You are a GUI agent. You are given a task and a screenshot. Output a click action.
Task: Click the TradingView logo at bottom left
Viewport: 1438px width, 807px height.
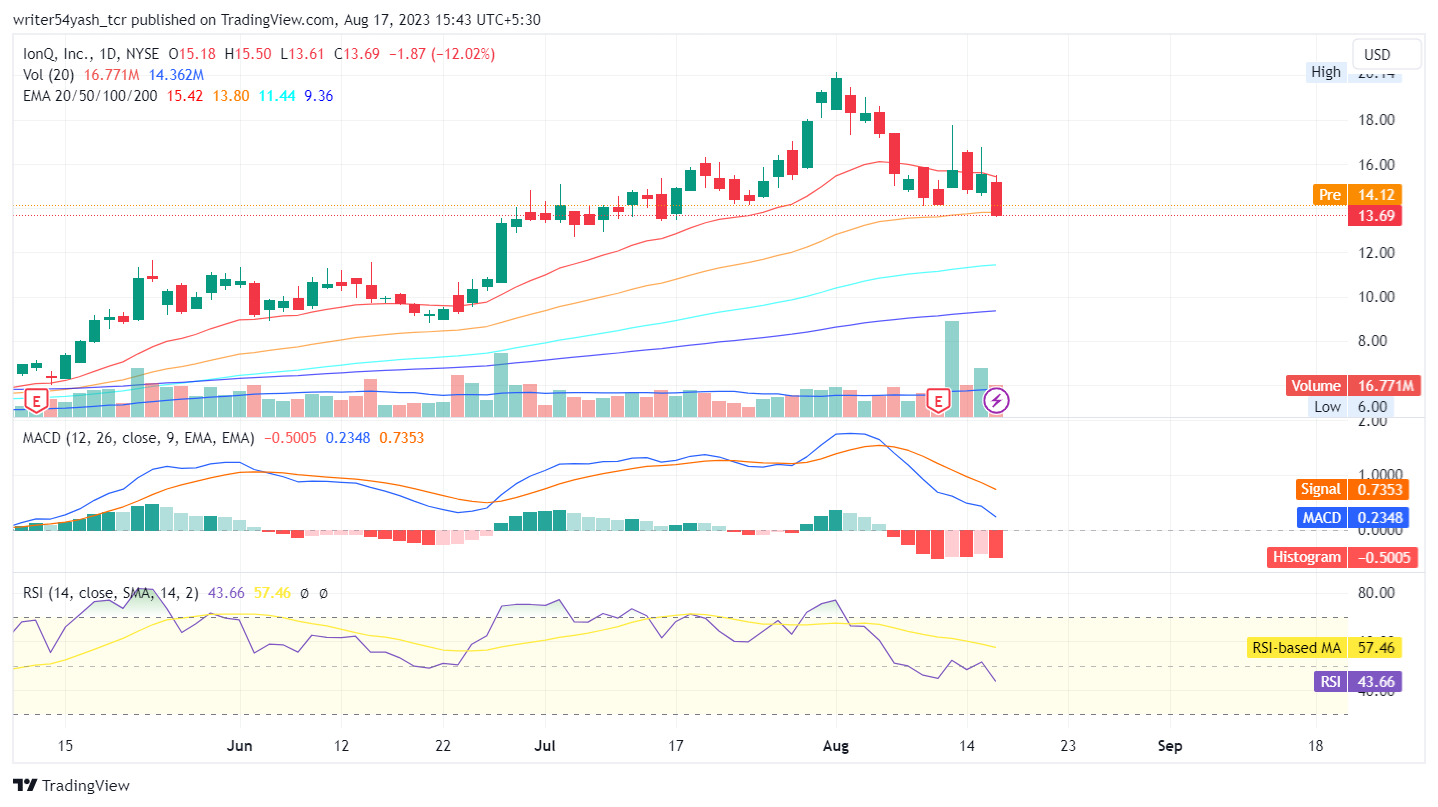click(x=71, y=786)
